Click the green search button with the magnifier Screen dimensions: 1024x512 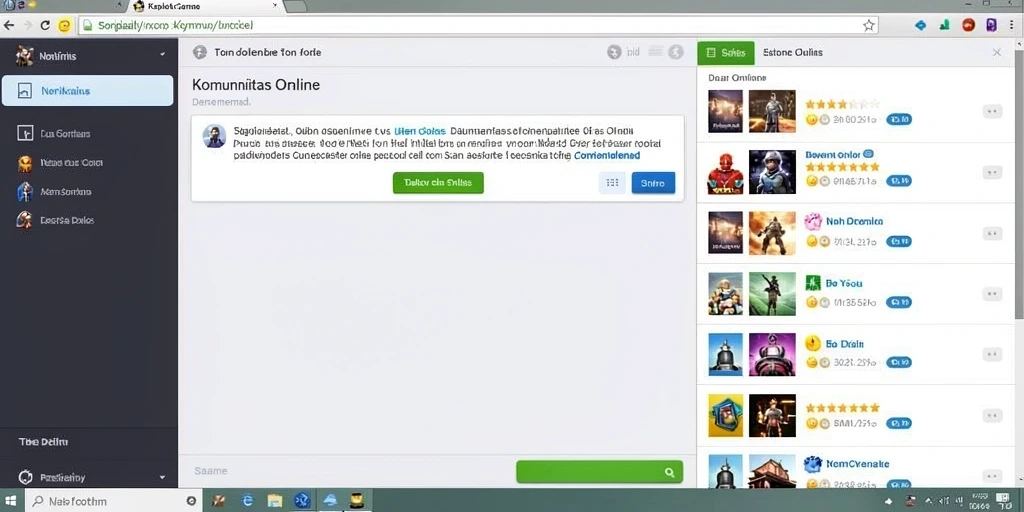pos(599,472)
